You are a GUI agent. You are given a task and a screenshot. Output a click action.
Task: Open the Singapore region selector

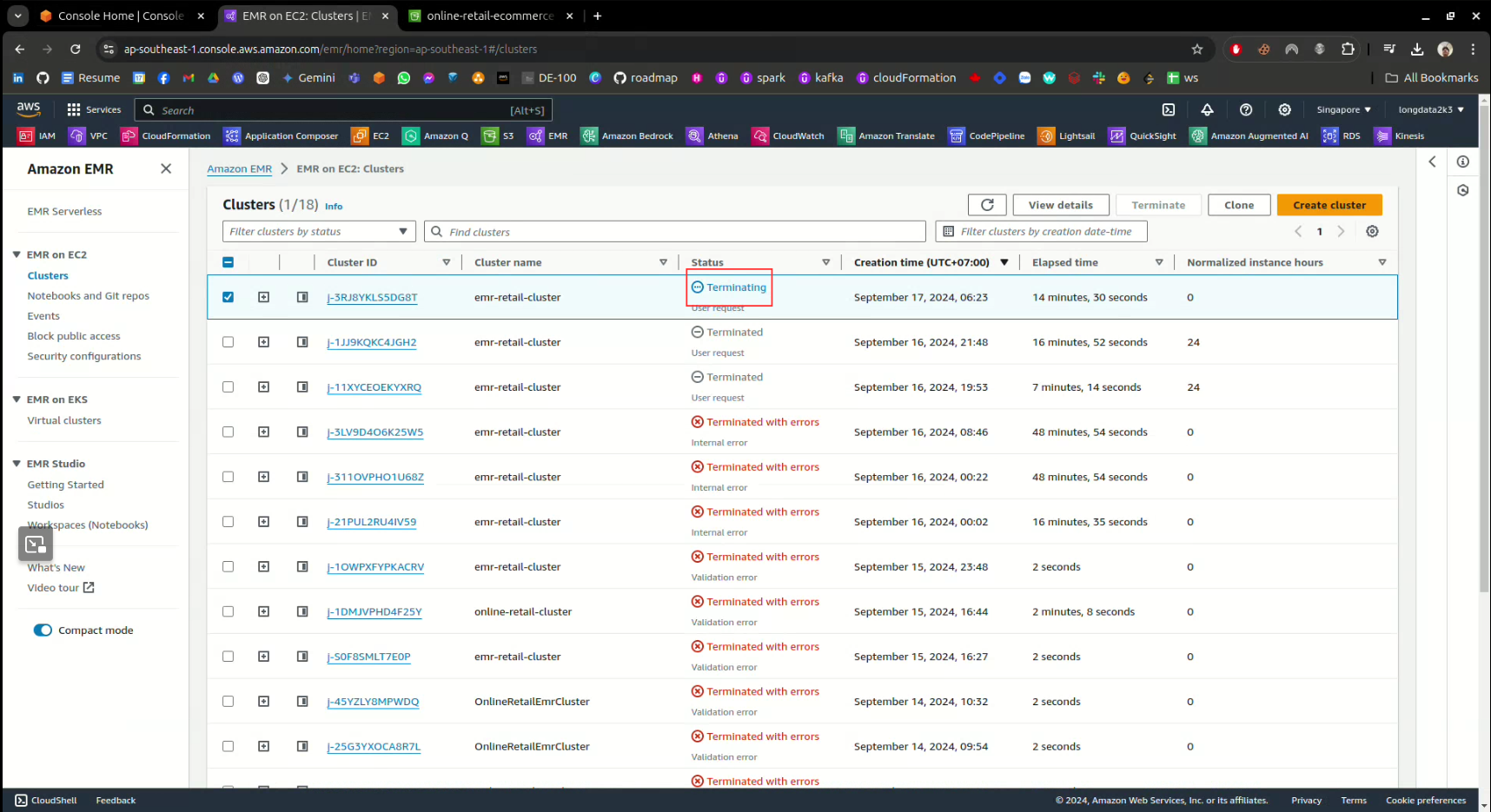coord(1342,110)
